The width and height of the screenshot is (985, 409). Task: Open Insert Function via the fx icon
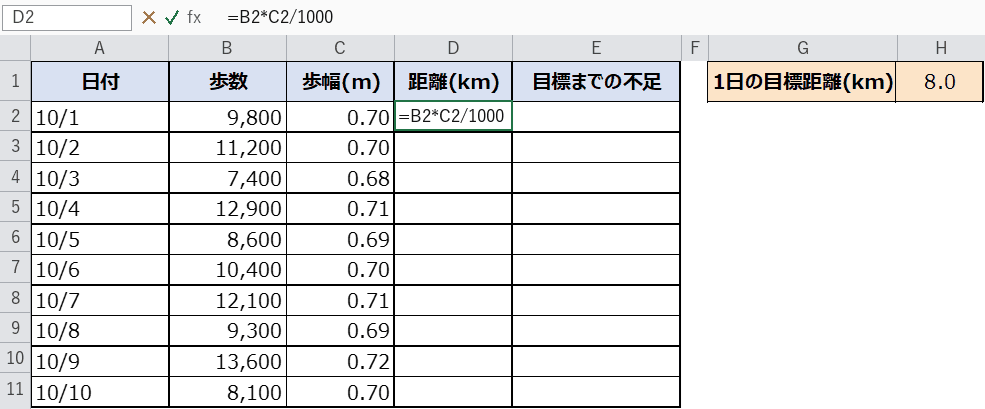pyautogui.click(x=194, y=18)
